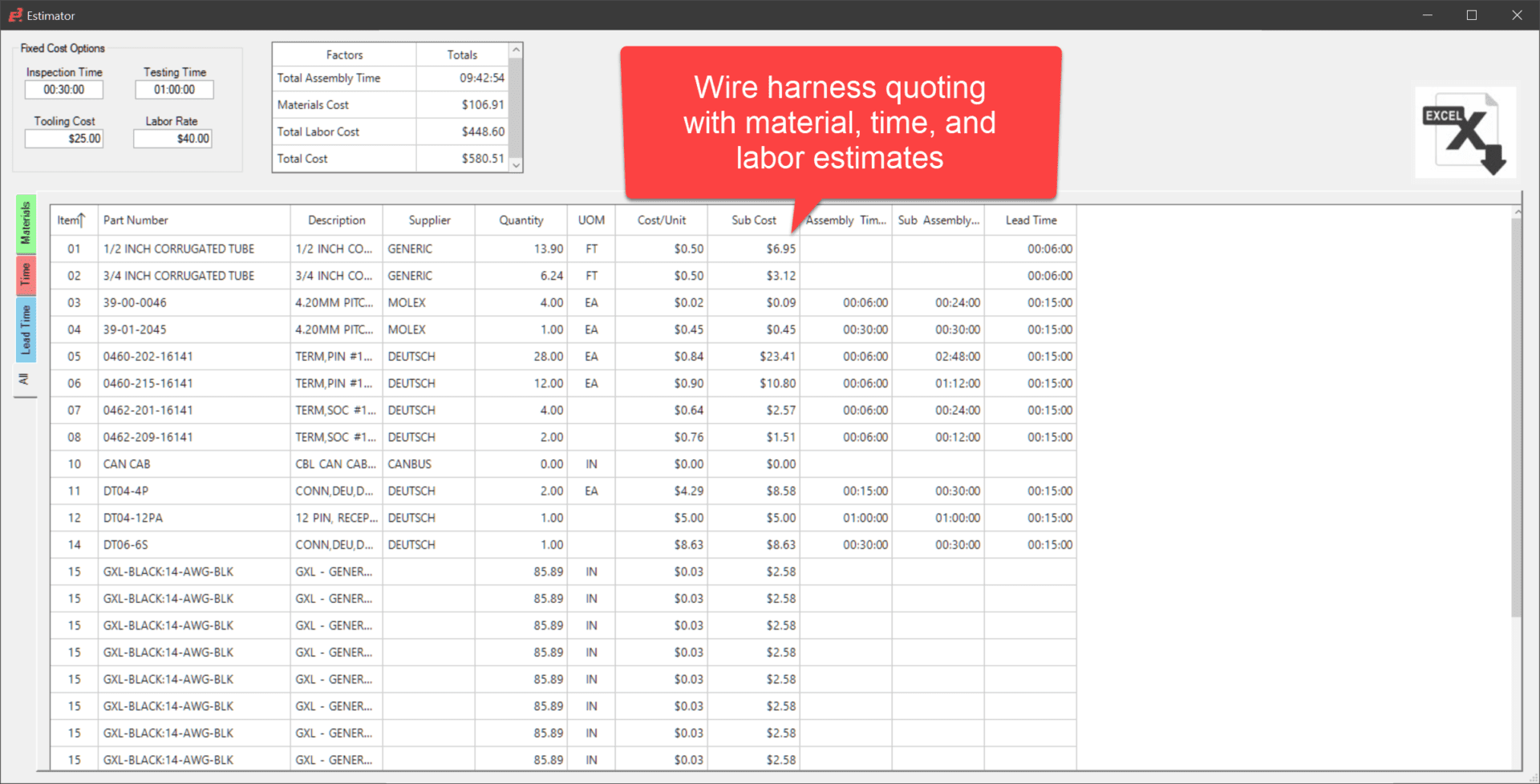Sort by the Sub Cost column header
This screenshot has height=784, width=1540.
coord(752,220)
